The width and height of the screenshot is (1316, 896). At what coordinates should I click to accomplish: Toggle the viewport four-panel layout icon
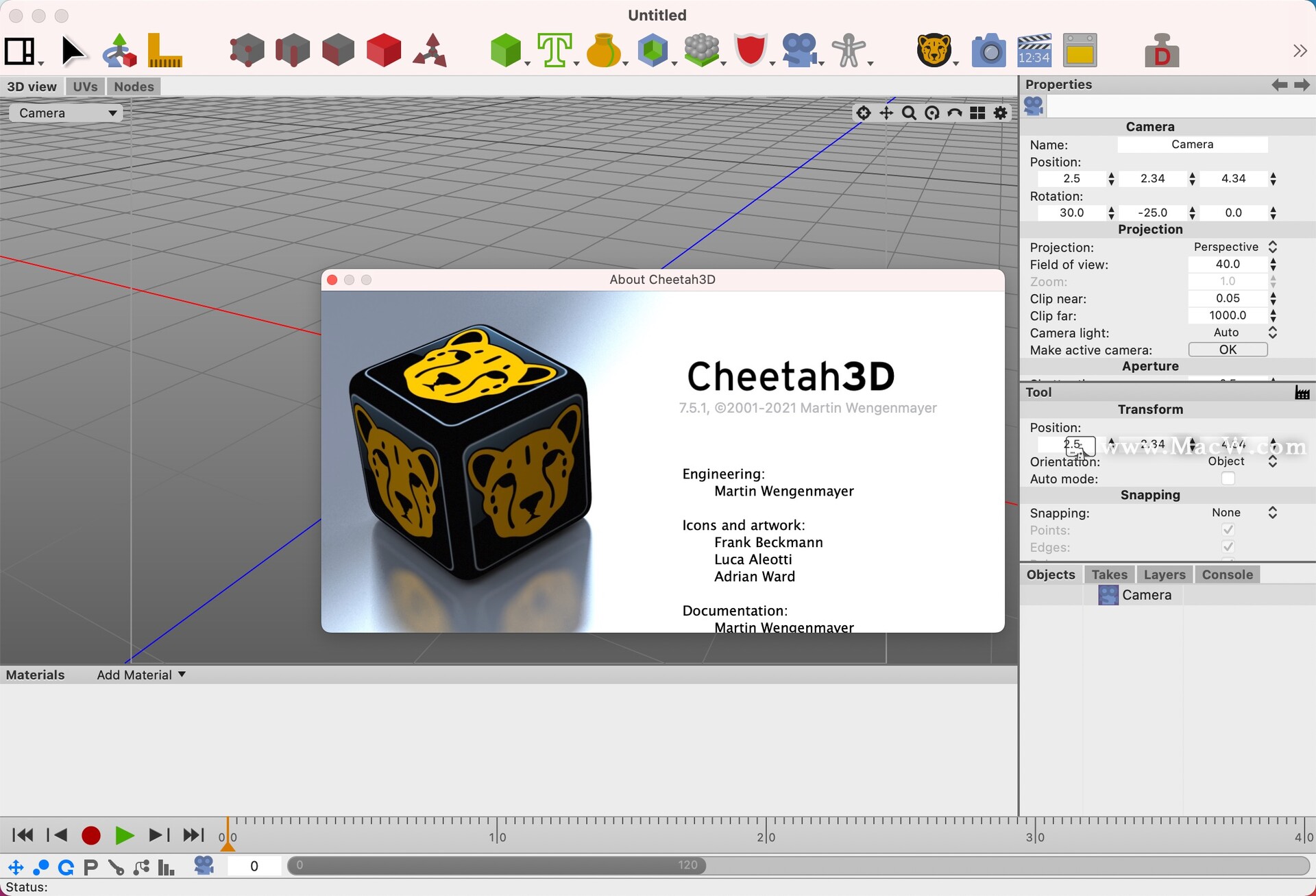[977, 113]
